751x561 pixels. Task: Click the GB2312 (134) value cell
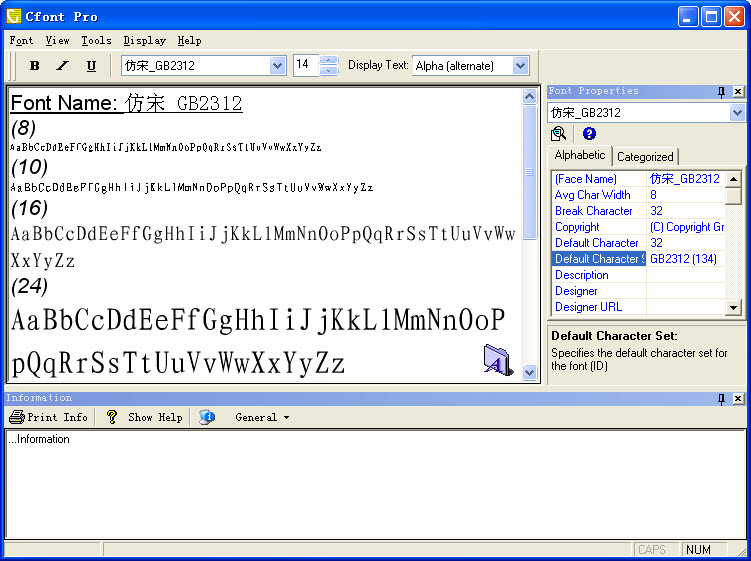point(685,259)
